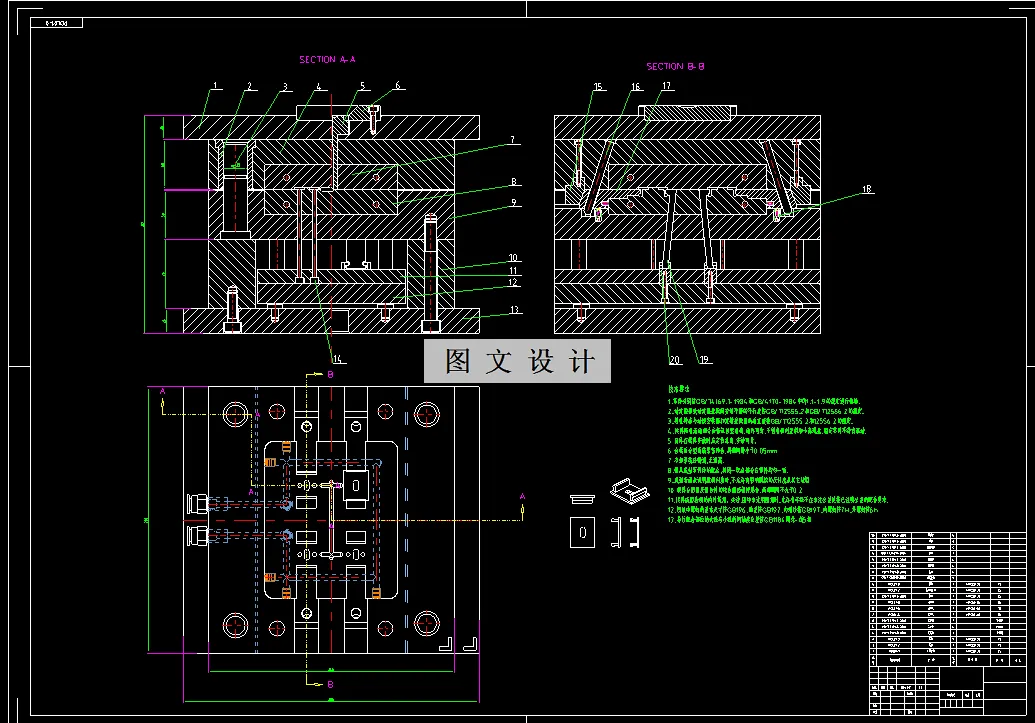
Task: Select part balloon number 4
Action: (x=319, y=86)
